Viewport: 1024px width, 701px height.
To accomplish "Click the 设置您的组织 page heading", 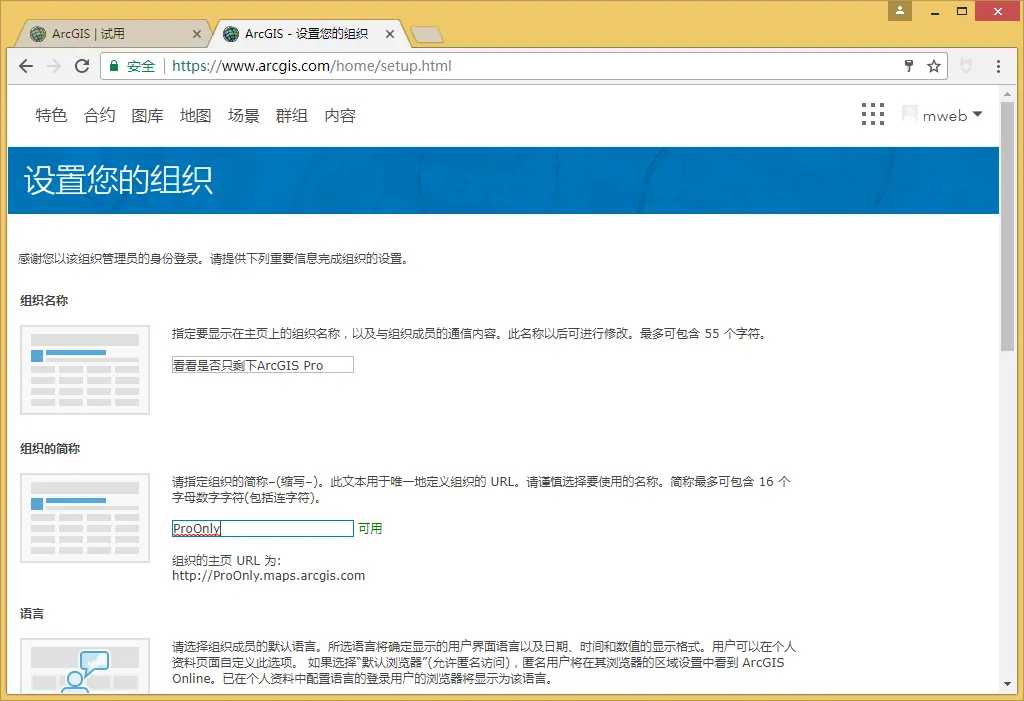I will (118, 180).
